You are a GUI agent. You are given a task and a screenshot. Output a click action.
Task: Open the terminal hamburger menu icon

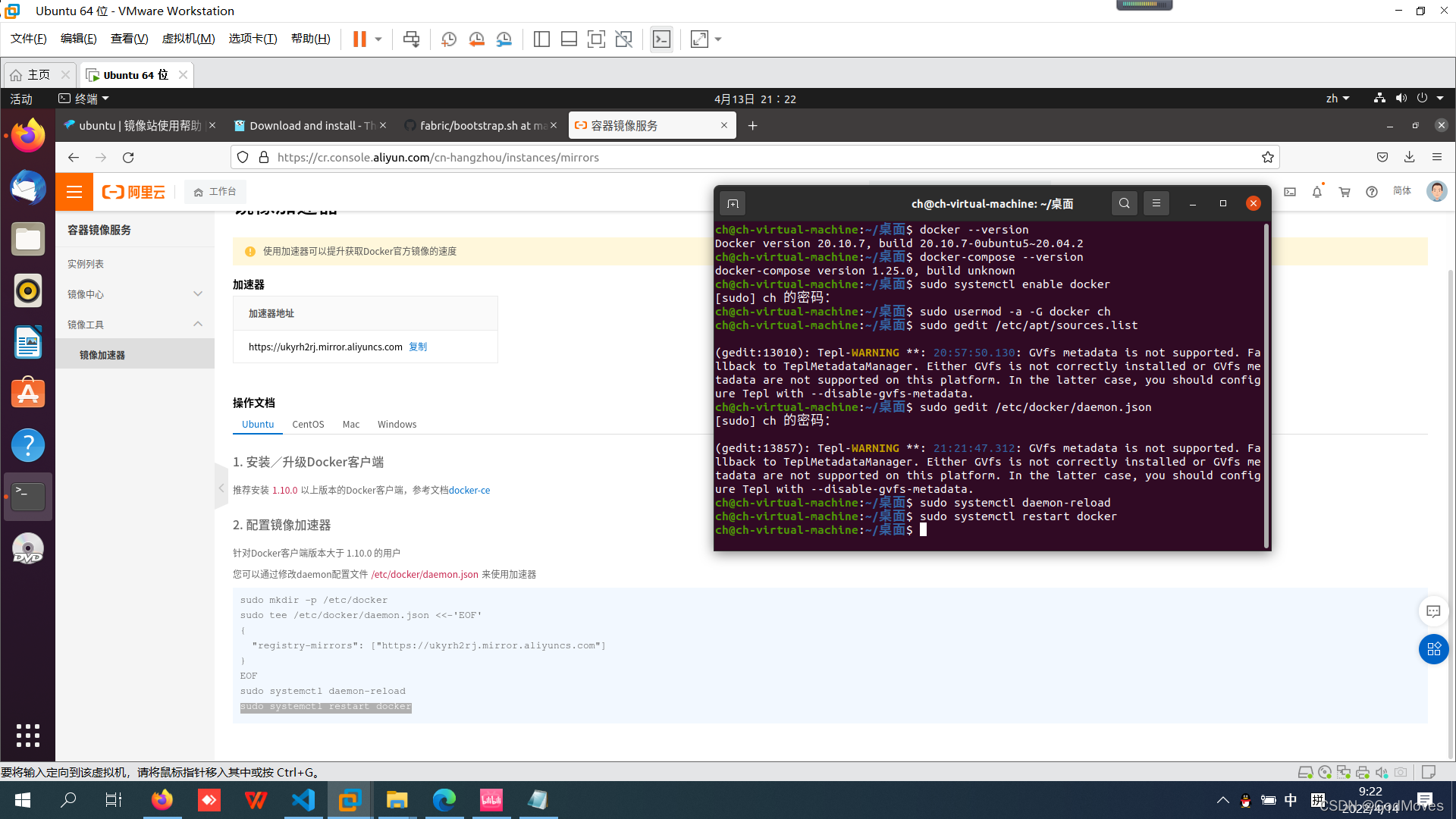coord(1156,203)
